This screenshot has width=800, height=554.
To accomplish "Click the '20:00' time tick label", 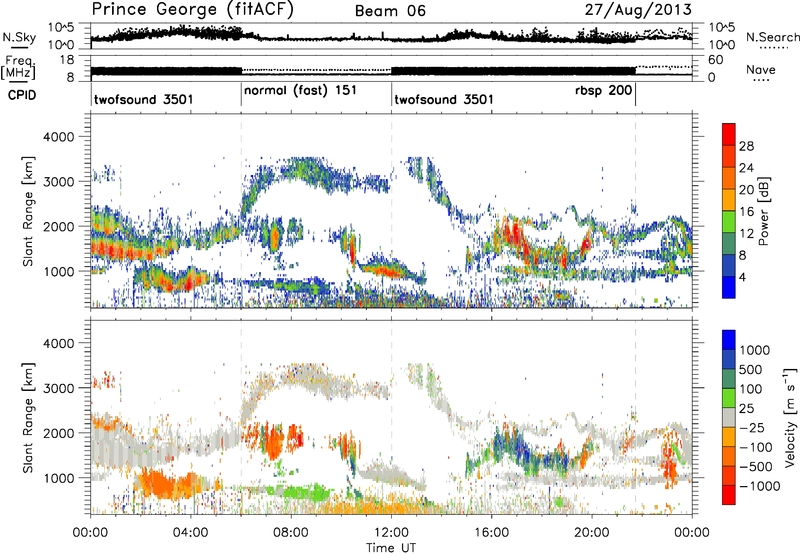I will [591, 533].
